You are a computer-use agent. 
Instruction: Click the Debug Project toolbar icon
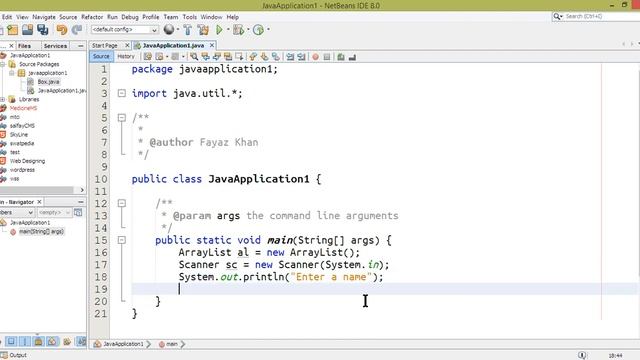point(238,30)
